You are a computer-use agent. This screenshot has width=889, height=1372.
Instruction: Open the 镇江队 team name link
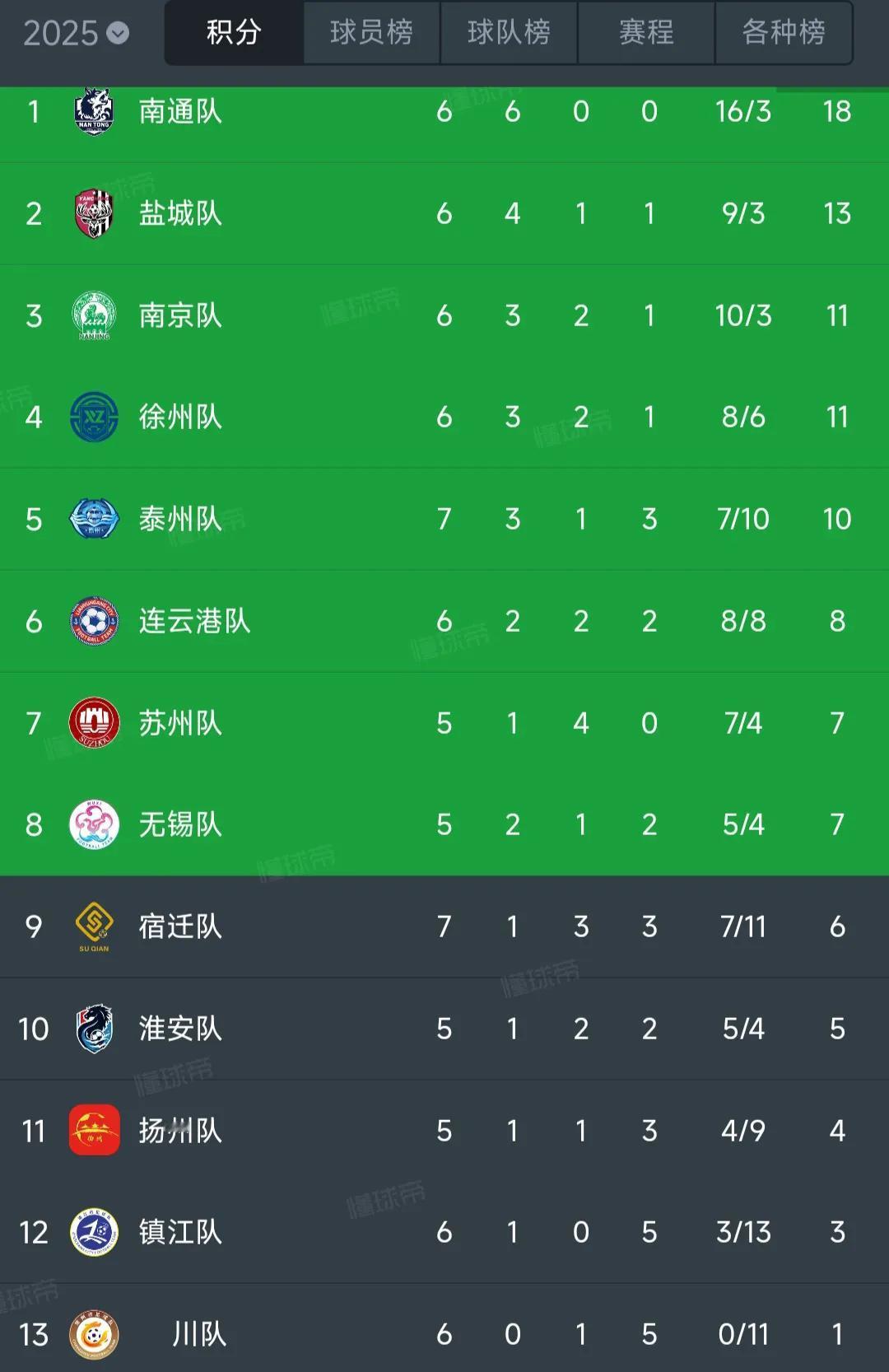[x=180, y=1232]
